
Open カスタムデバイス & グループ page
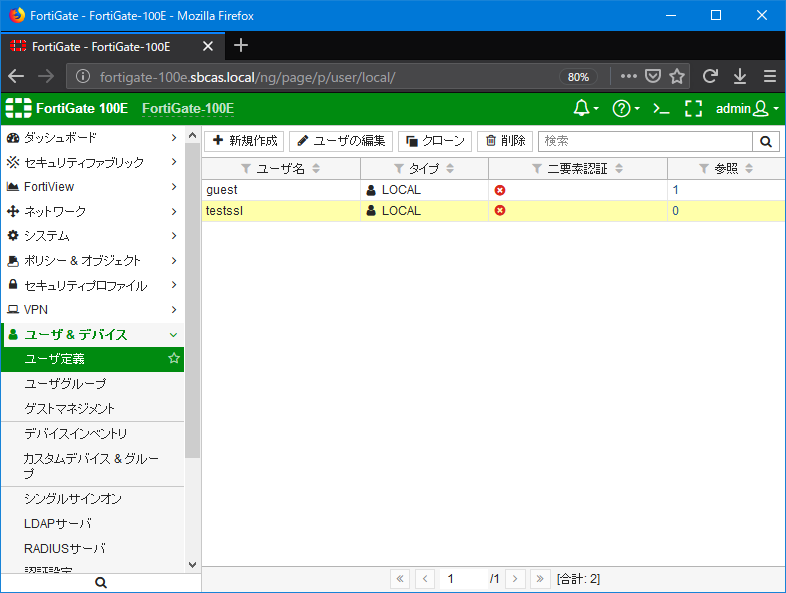click(93, 465)
